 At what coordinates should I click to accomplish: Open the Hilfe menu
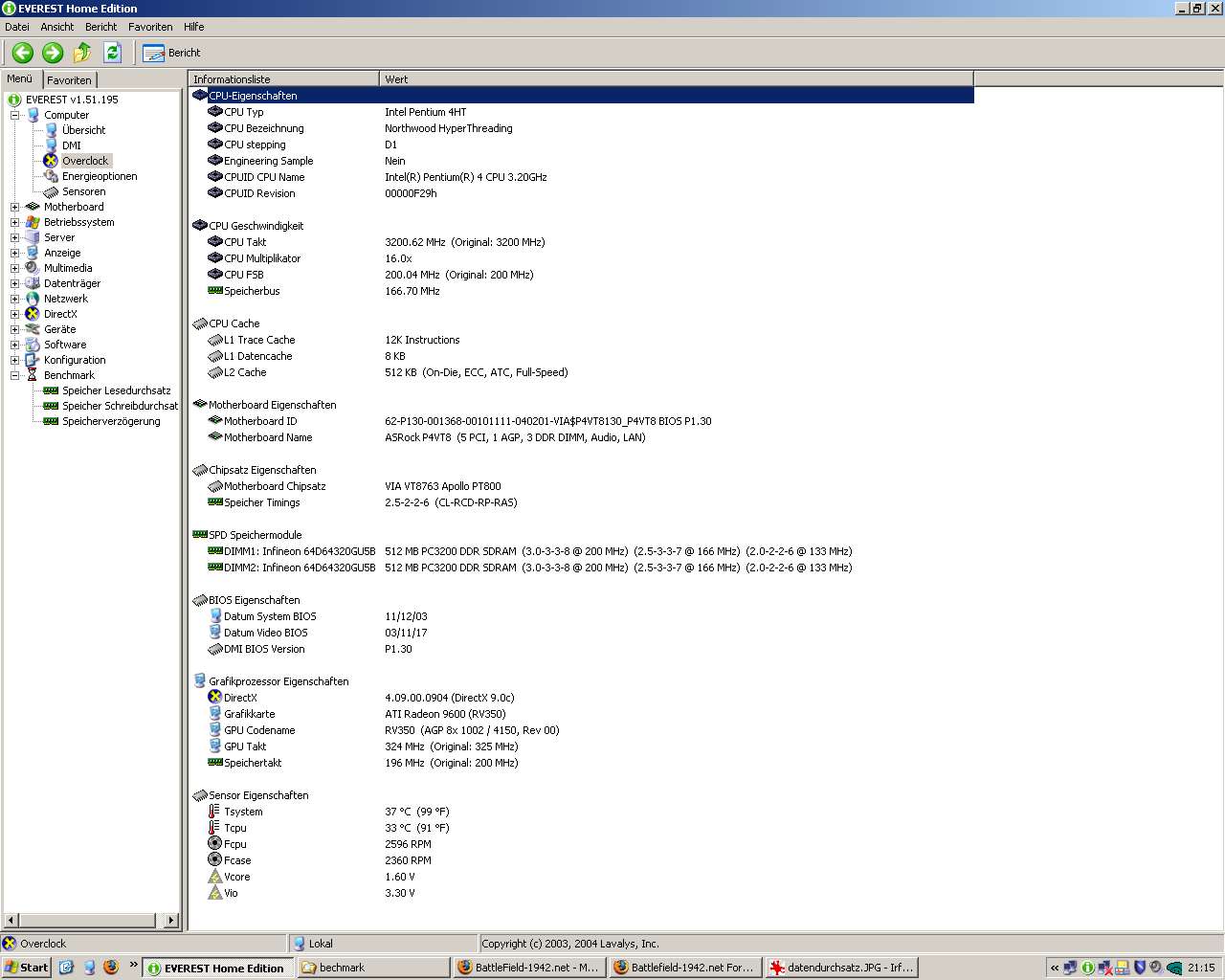[x=194, y=27]
